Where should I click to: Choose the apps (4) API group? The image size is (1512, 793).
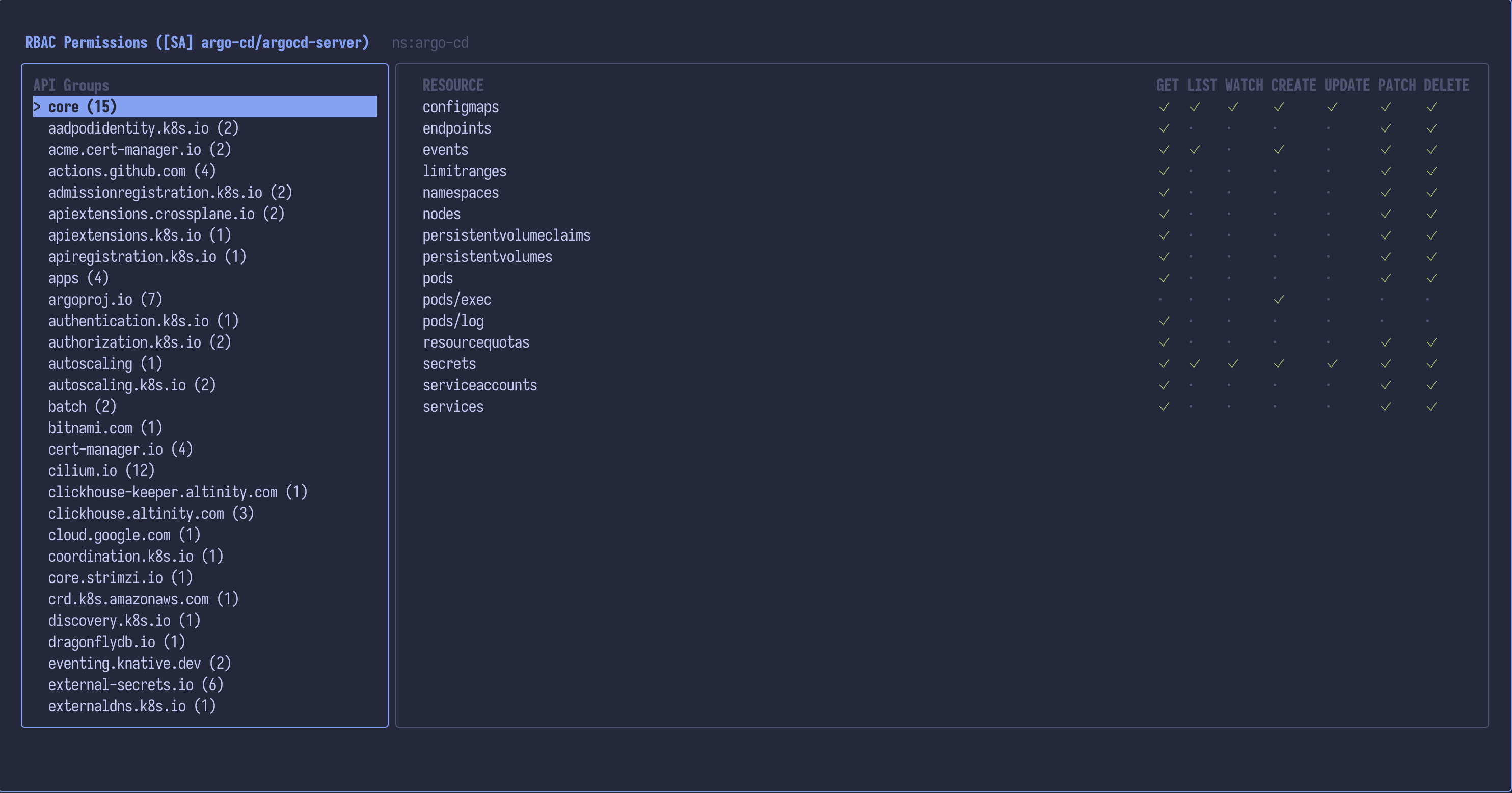78,278
